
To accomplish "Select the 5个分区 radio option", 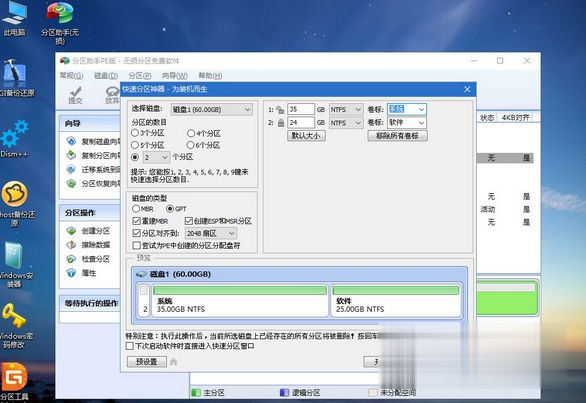I will click(x=135, y=145).
